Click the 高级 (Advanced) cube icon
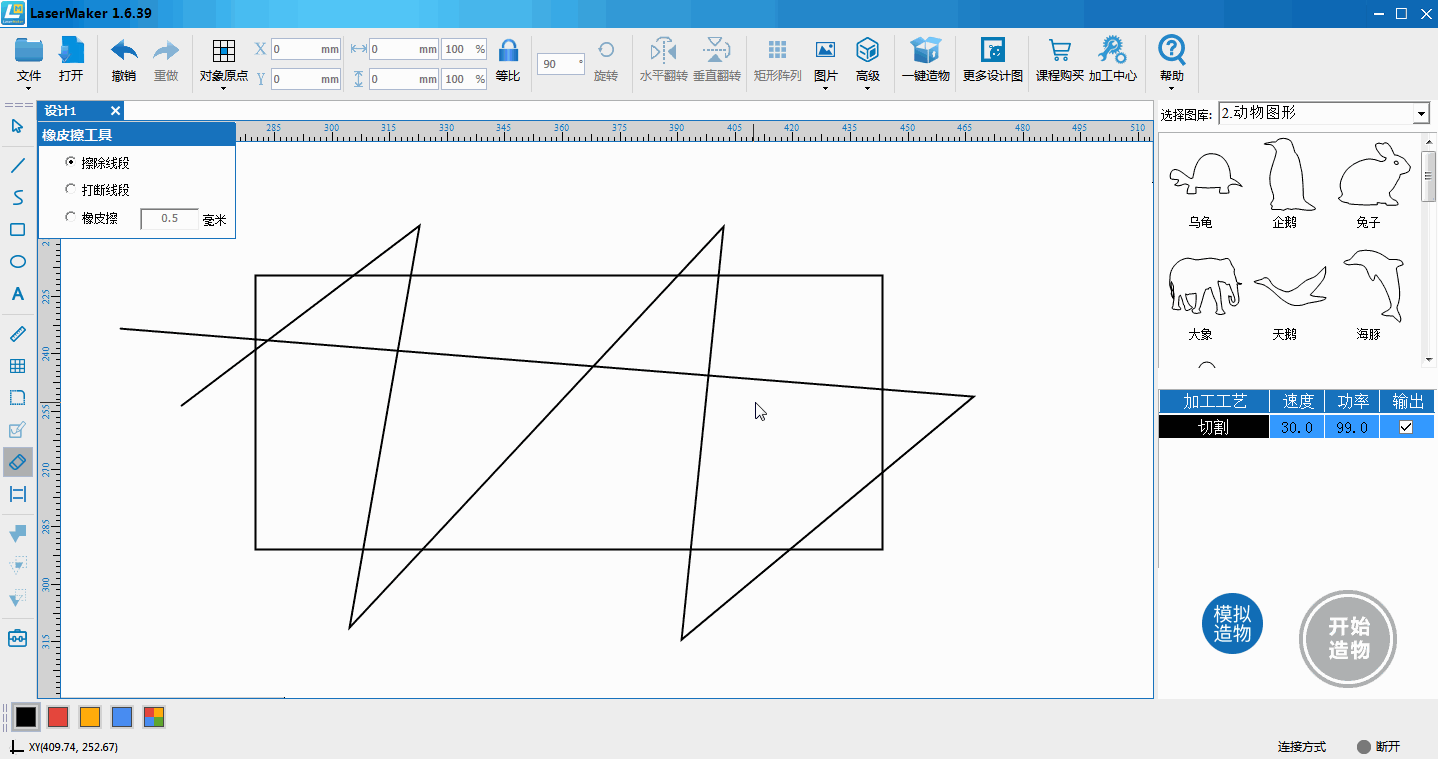Image resolution: width=1438 pixels, height=759 pixels. [x=867, y=50]
